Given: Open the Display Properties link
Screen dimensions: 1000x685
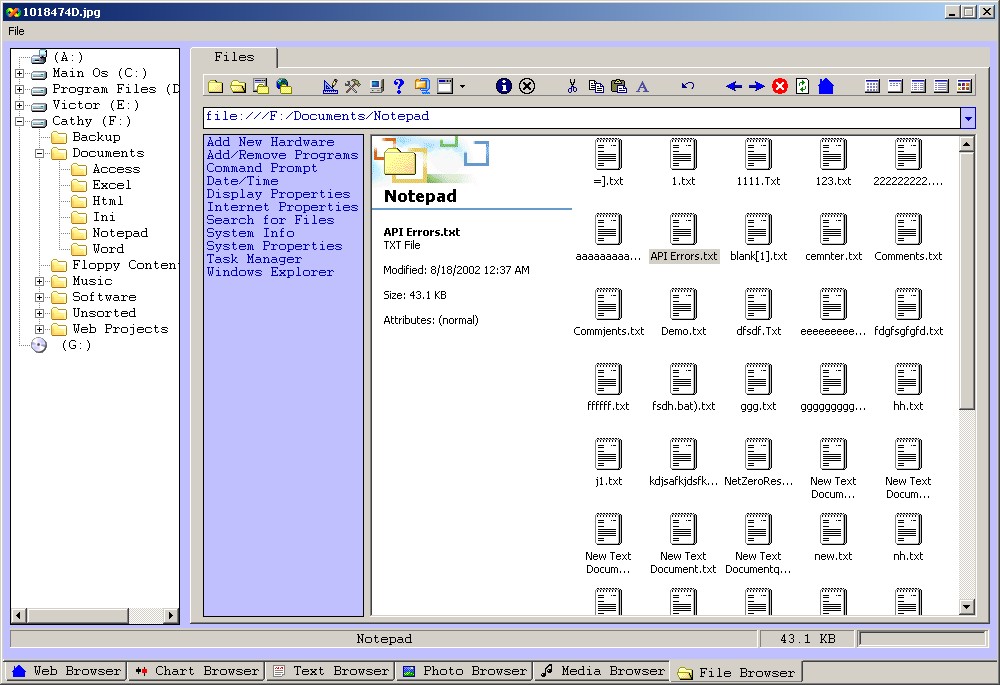Looking at the screenshot, I should 278,194.
